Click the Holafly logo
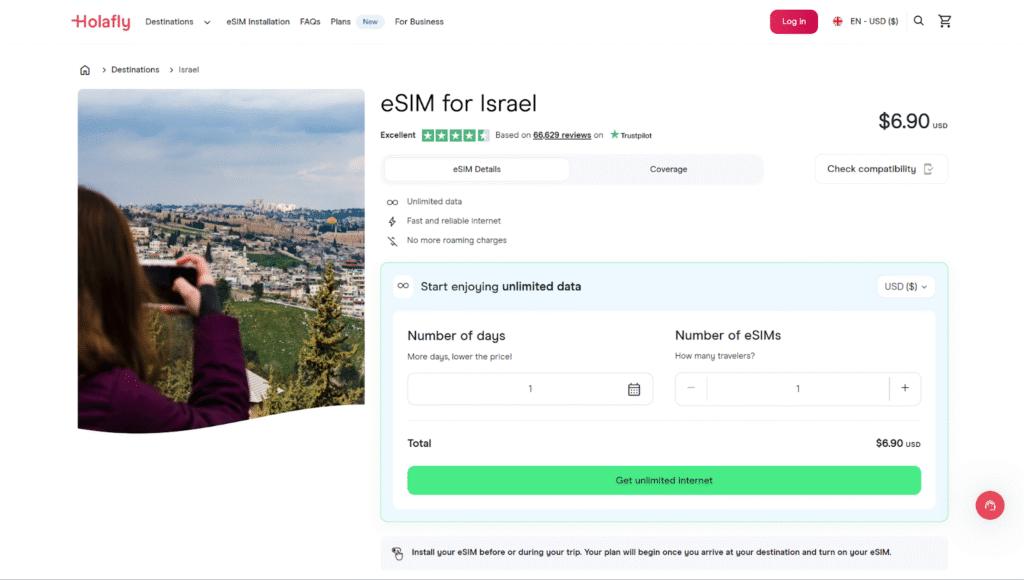 pyautogui.click(x=100, y=20)
